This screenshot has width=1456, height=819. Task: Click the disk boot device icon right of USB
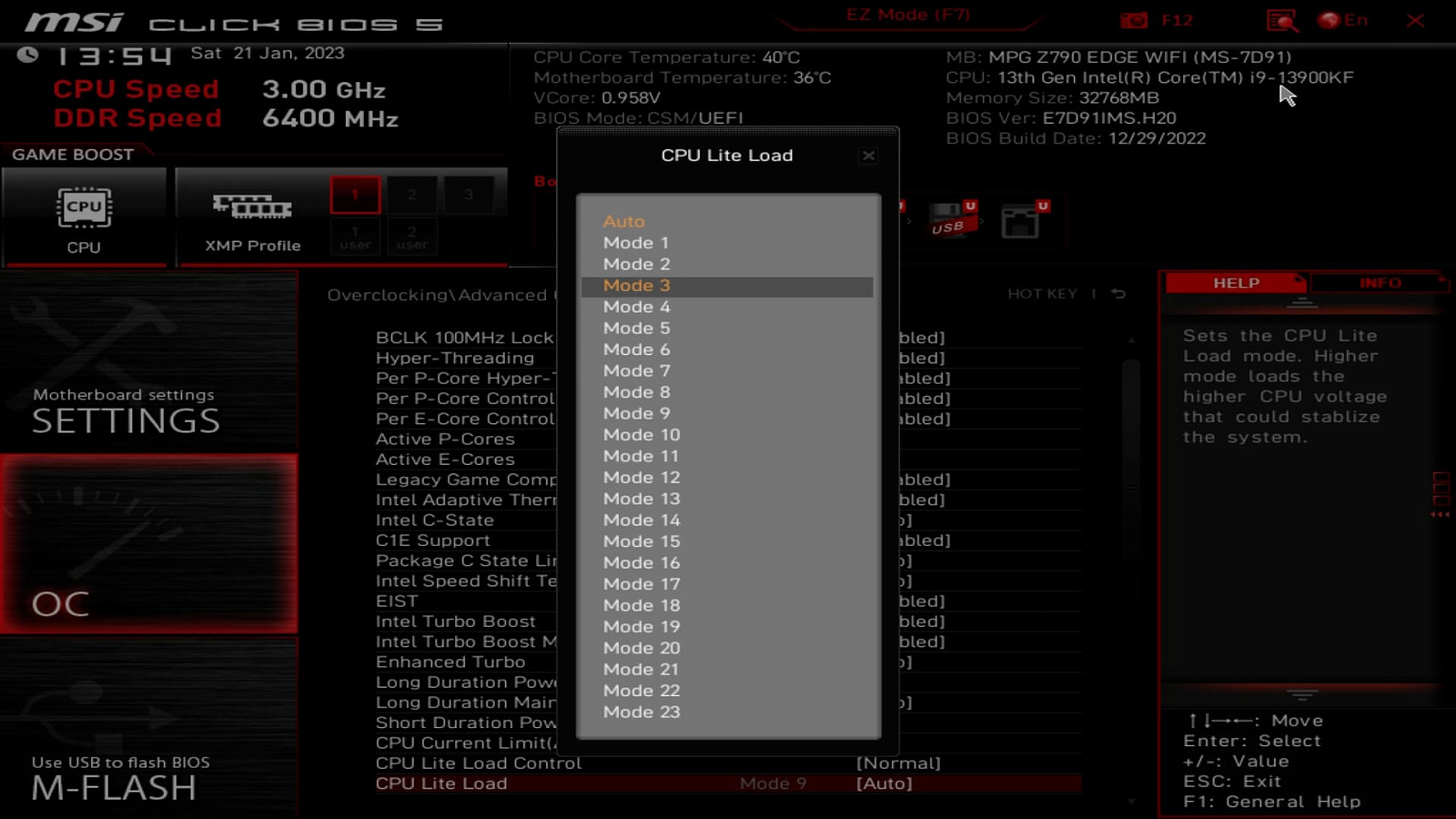1024,219
